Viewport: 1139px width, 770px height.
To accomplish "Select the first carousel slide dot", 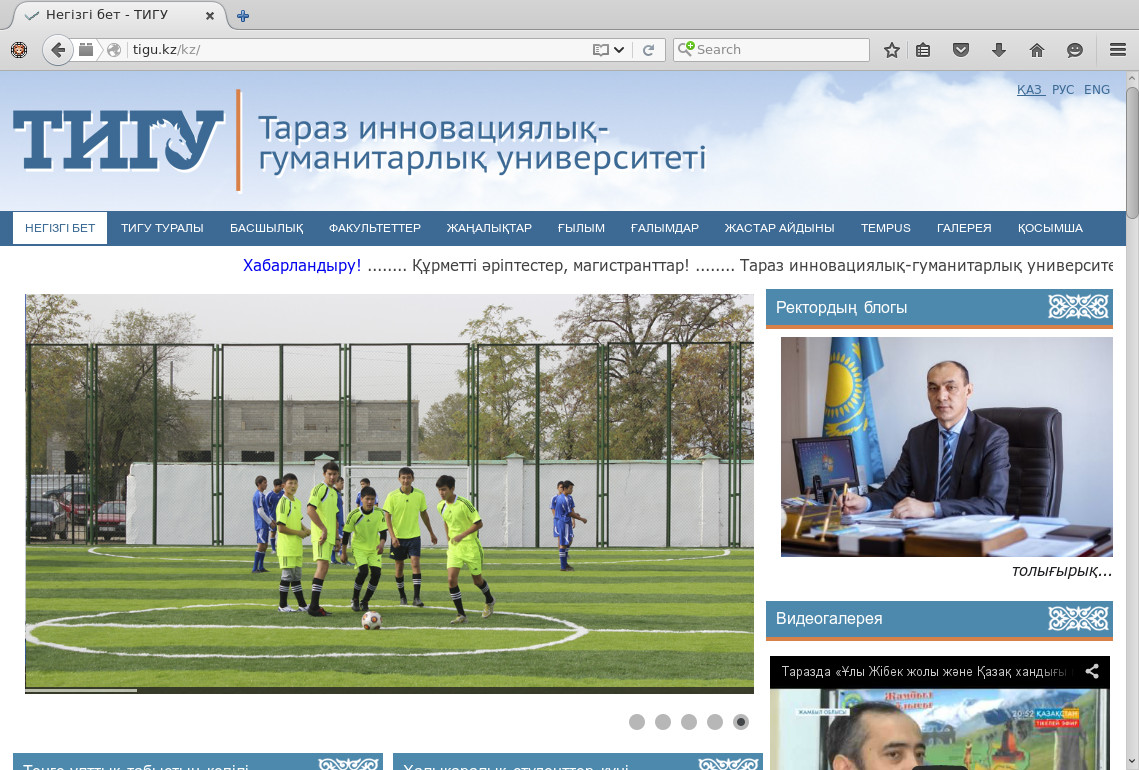I will point(637,722).
